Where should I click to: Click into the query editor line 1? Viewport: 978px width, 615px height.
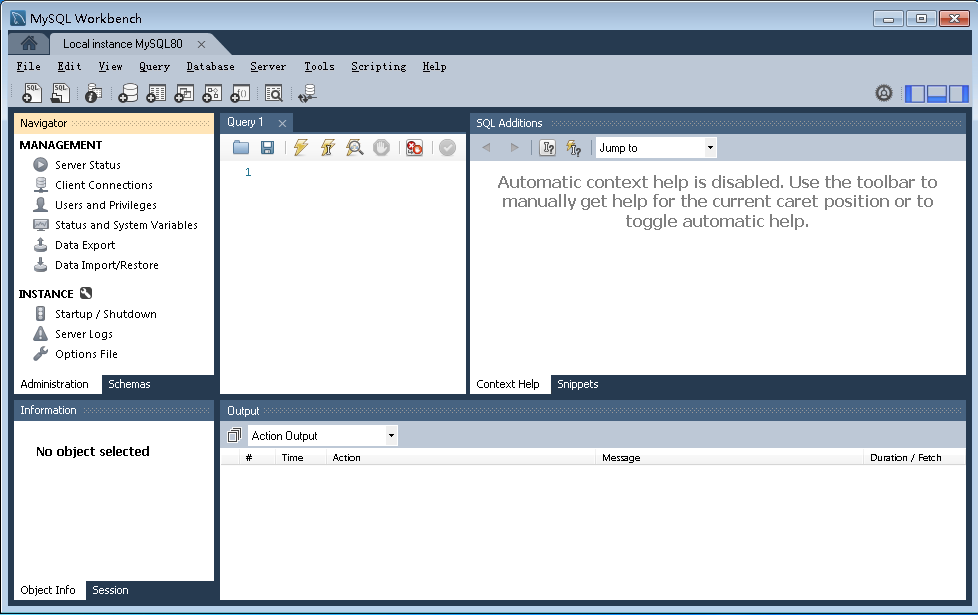[x=359, y=172]
